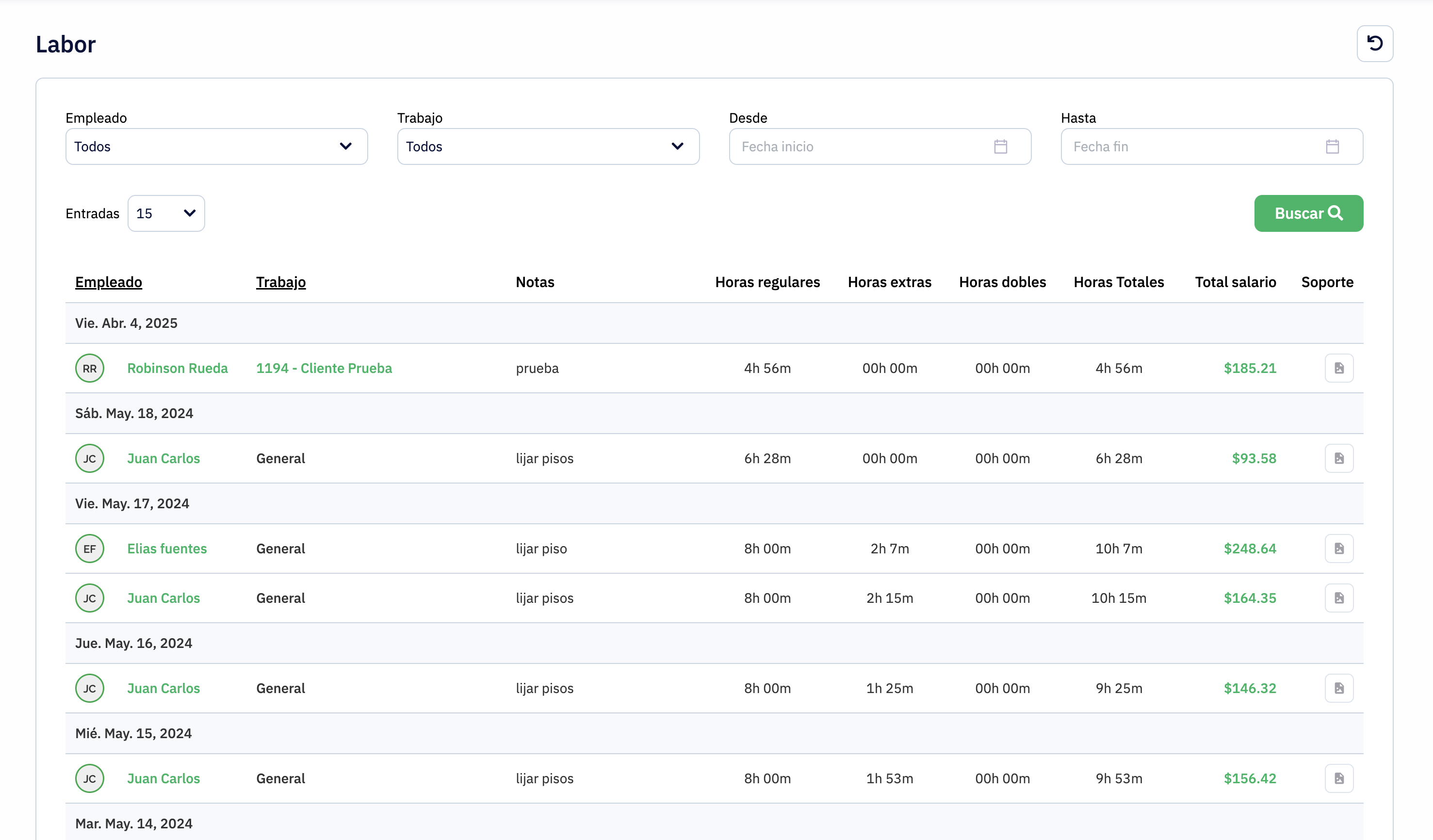Open the Entradas count dropdown
The image size is (1433, 840).
coord(166,214)
